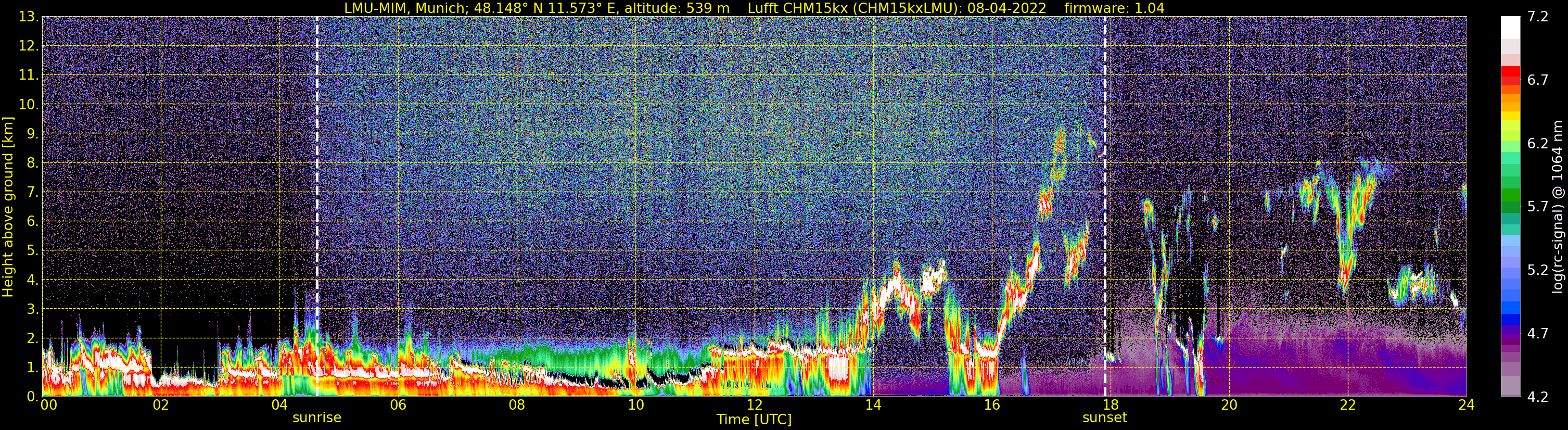Click the '8.' height axis tick label
The height and width of the screenshot is (430, 1568).
33,163
